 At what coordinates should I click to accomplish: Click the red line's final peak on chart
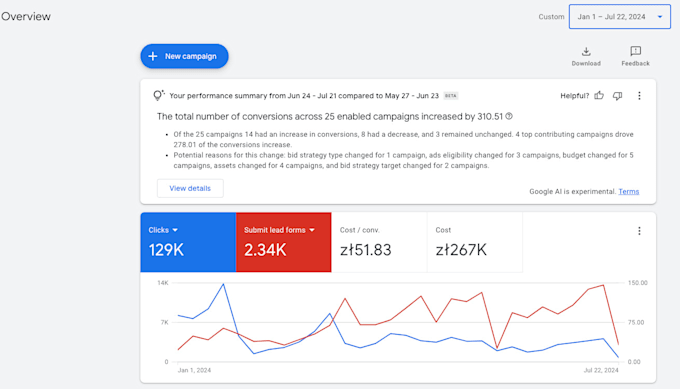[x=603, y=285]
